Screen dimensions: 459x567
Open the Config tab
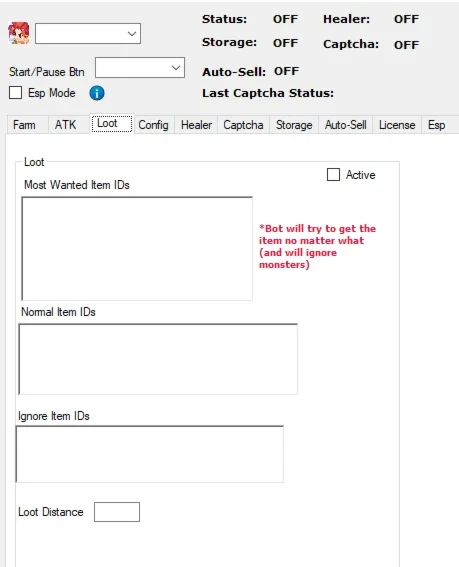(x=153, y=125)
